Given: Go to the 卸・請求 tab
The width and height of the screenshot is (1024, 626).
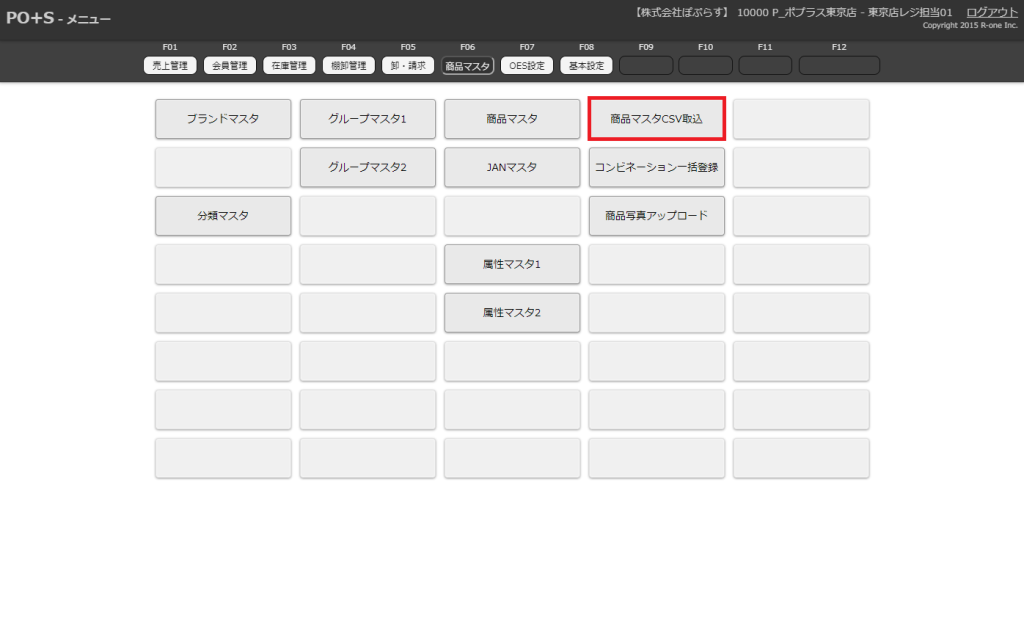Looking at the screenshot, I should [408, 66].
